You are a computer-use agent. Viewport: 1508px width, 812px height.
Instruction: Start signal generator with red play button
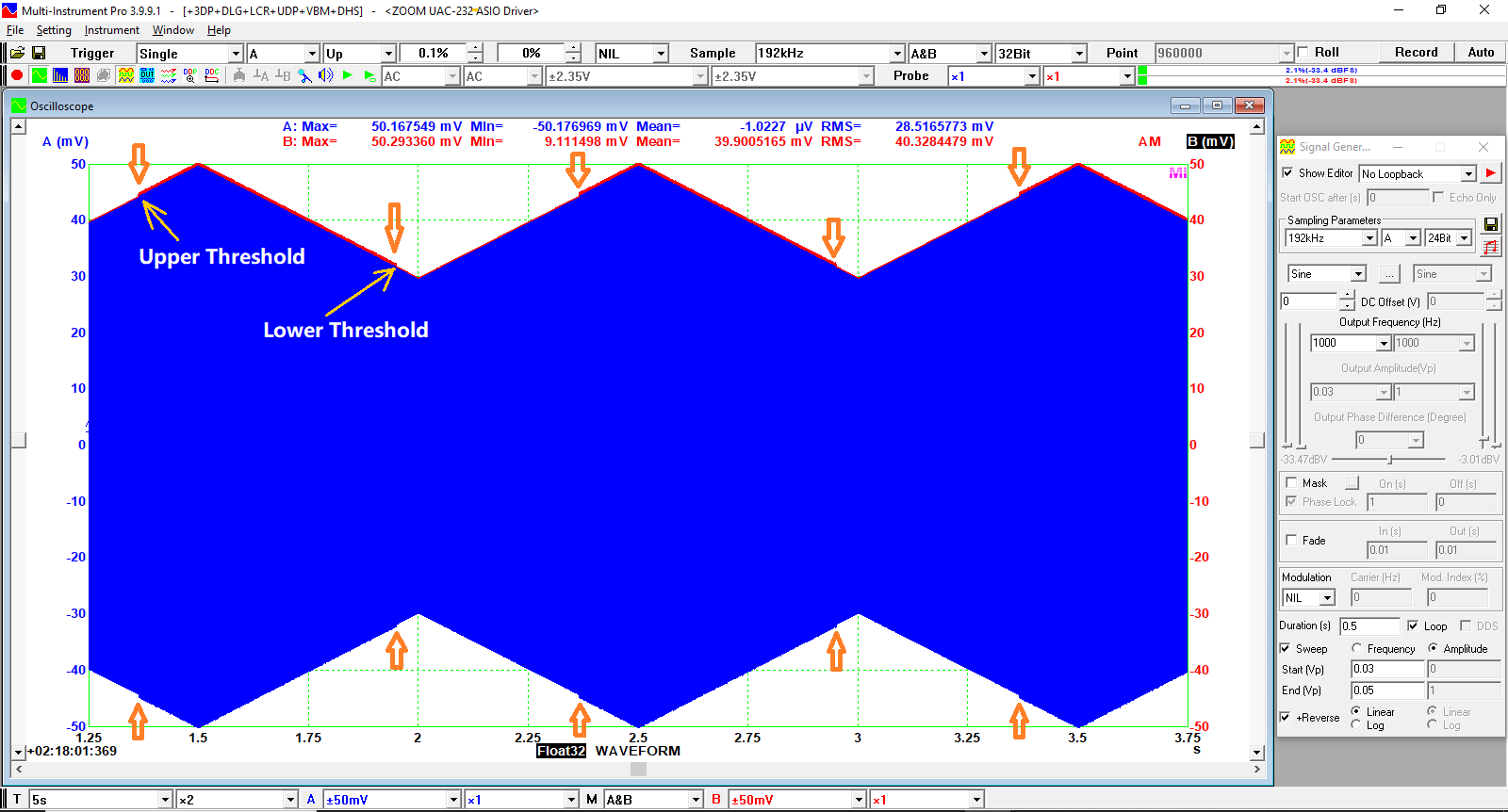(1490, 173)
